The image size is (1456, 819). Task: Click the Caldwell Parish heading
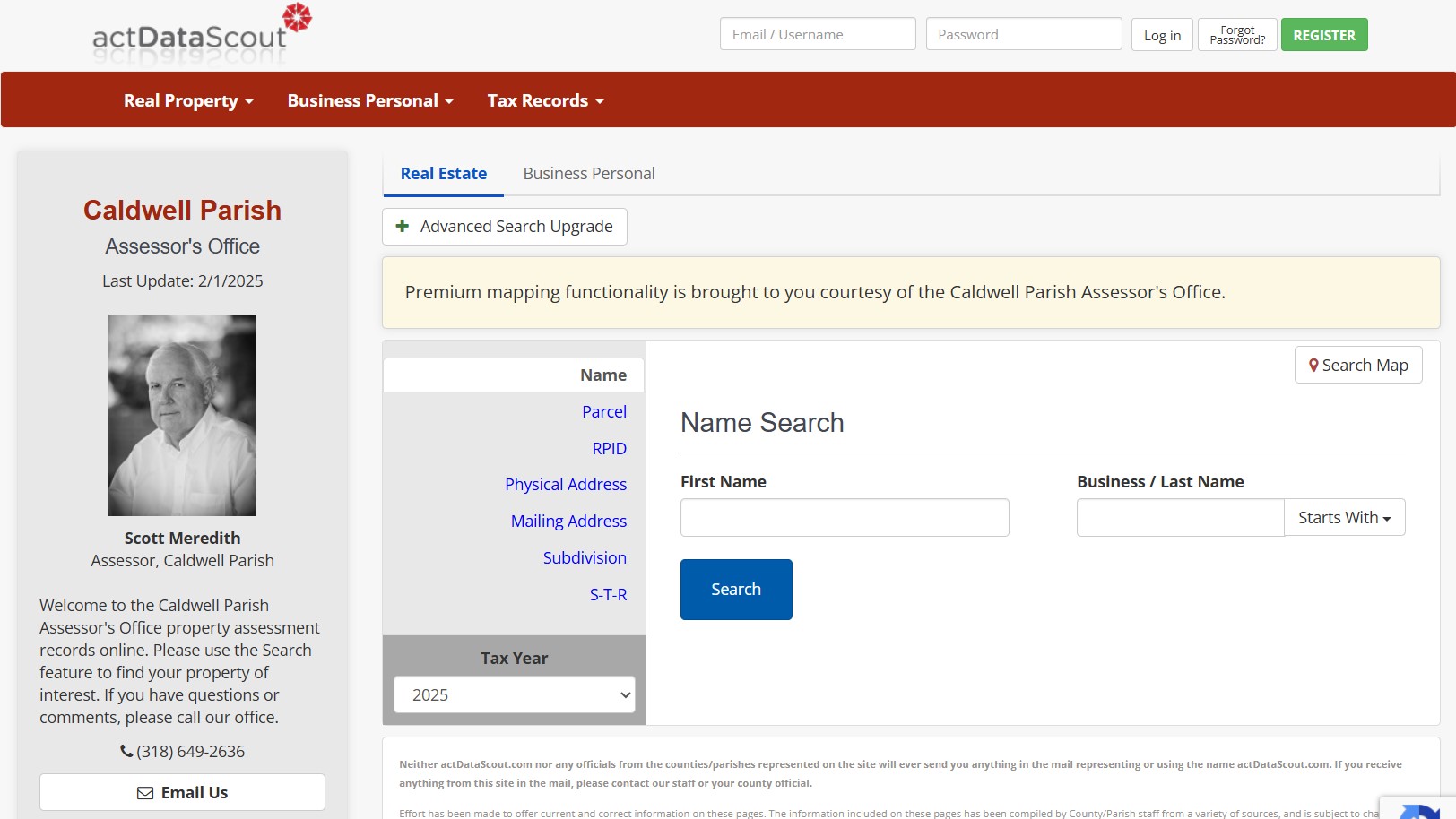[x=182, y=210]
